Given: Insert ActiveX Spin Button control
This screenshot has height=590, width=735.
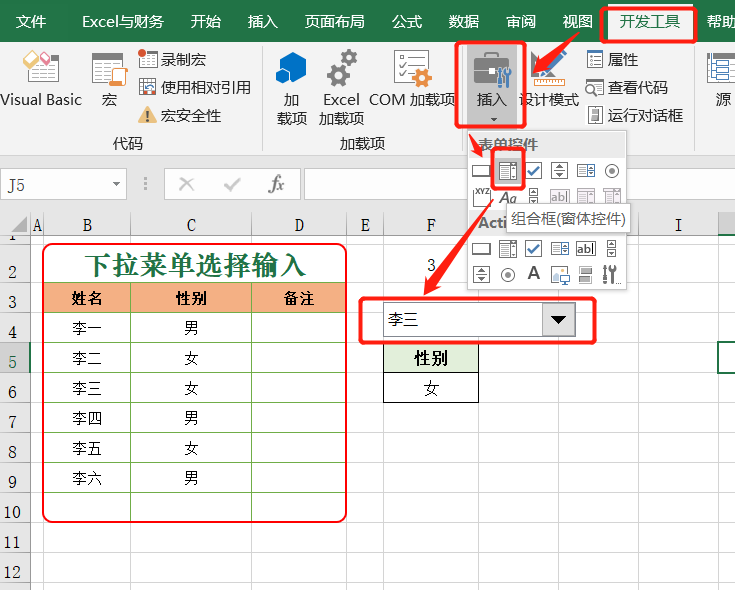Looking at the screenshot, I should pos(481,275).
